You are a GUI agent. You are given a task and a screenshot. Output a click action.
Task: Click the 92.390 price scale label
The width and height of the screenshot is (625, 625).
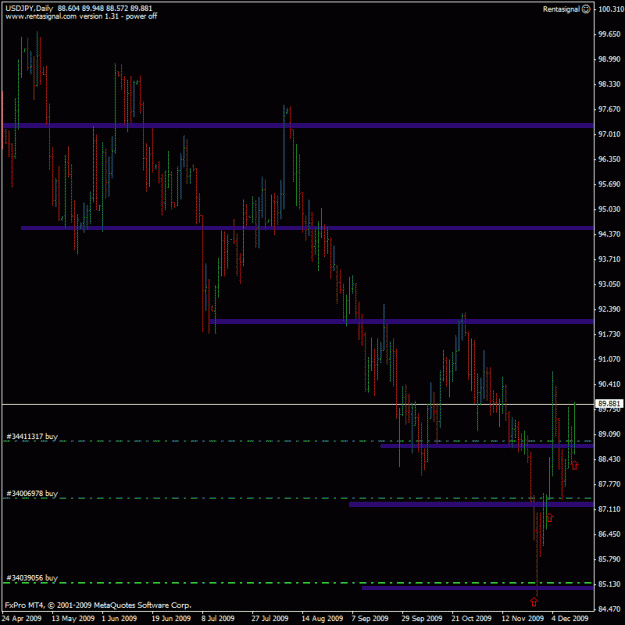pos(610,309)
